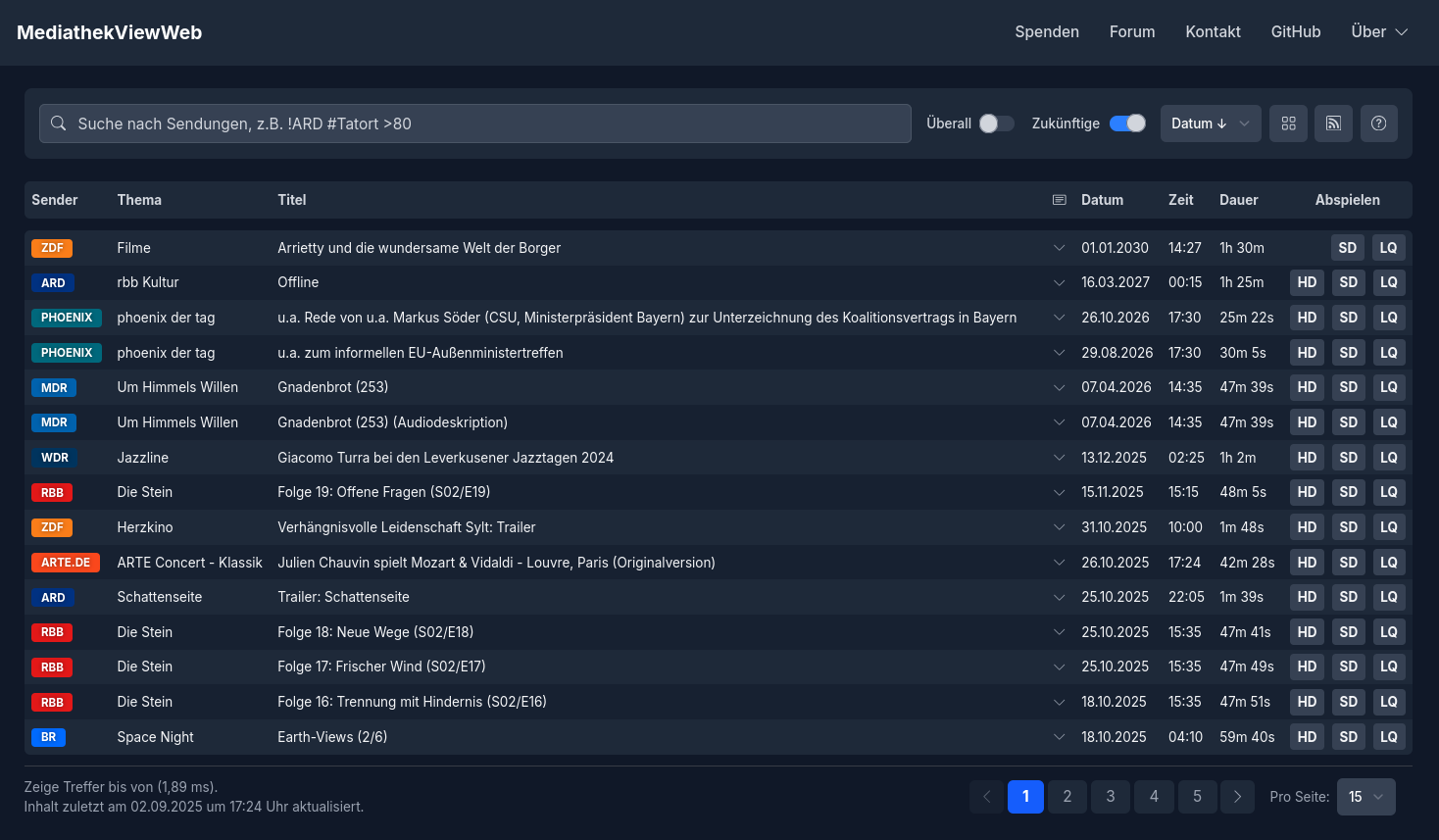Click the 'Space Night' theme cell
The width and height of the screenshot is (1439, 840).
(x=156, y=737)
